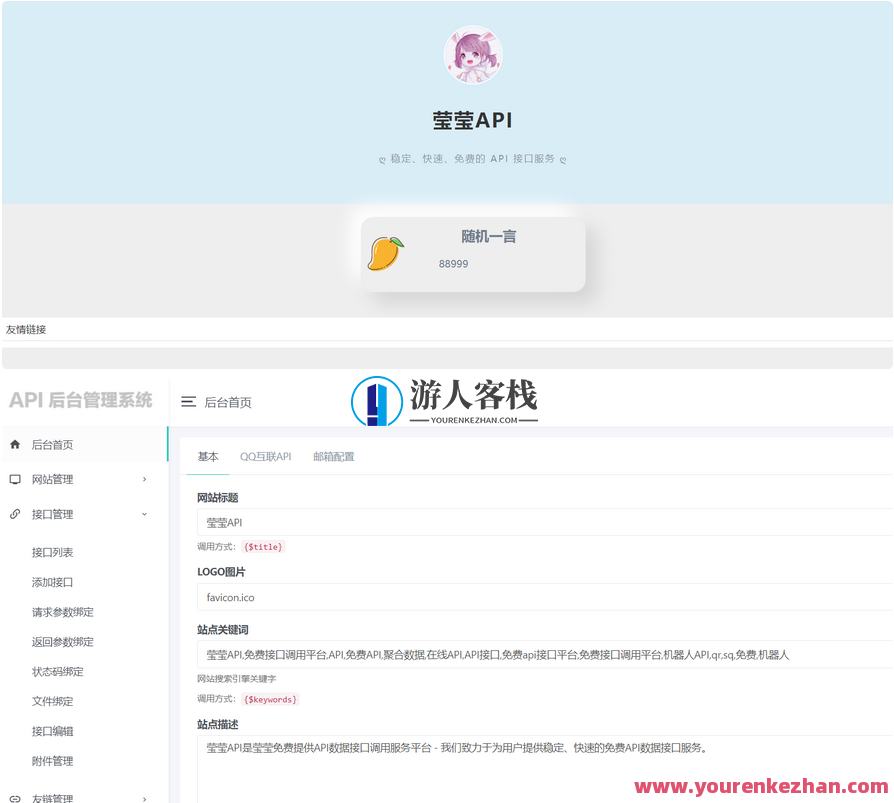Click the hamburger menu icon beside 后台首页
The width and height of the screenshot is (894, 803).
[189, 402]
